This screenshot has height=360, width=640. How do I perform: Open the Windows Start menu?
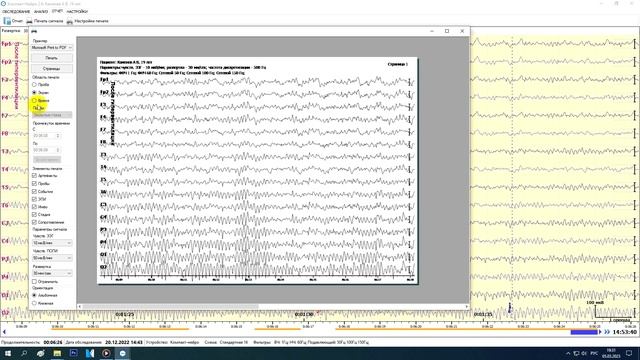(7, 353)
